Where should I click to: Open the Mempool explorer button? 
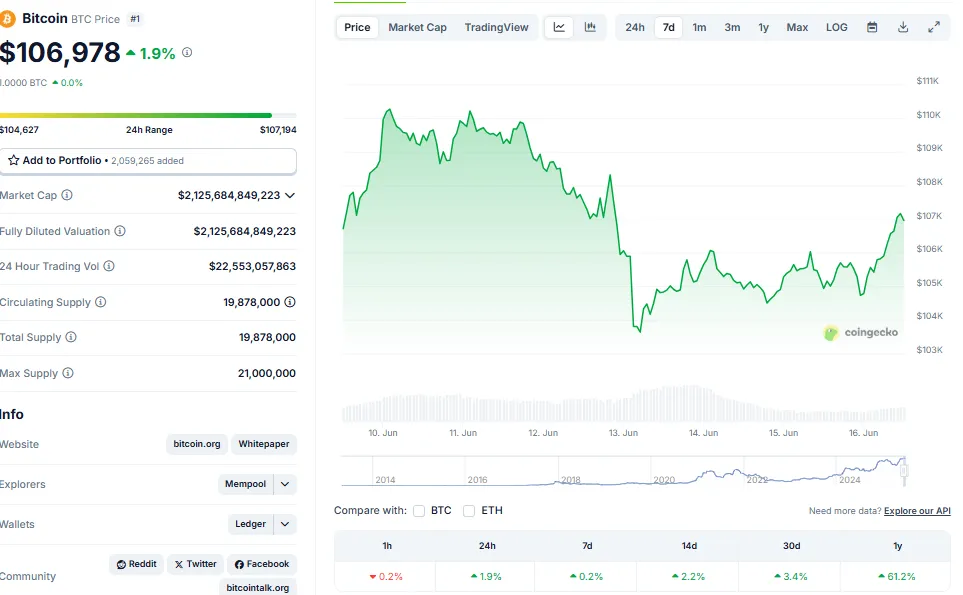[246, 484]
